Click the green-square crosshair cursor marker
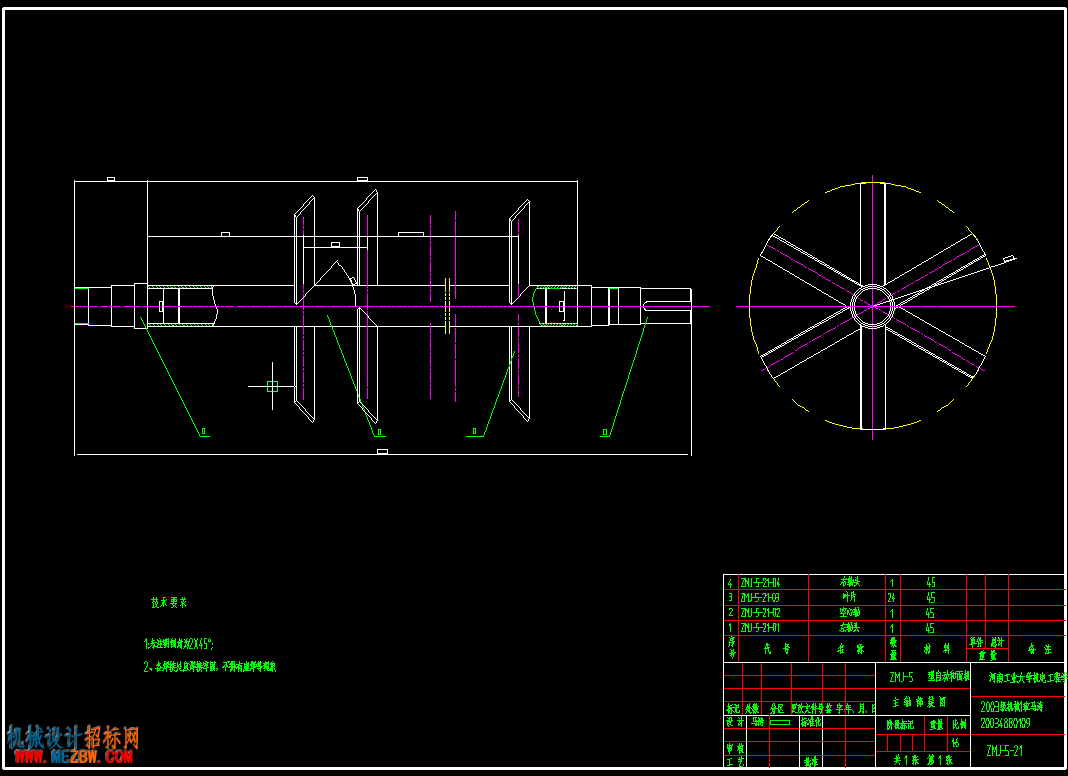 pos(272,386)
